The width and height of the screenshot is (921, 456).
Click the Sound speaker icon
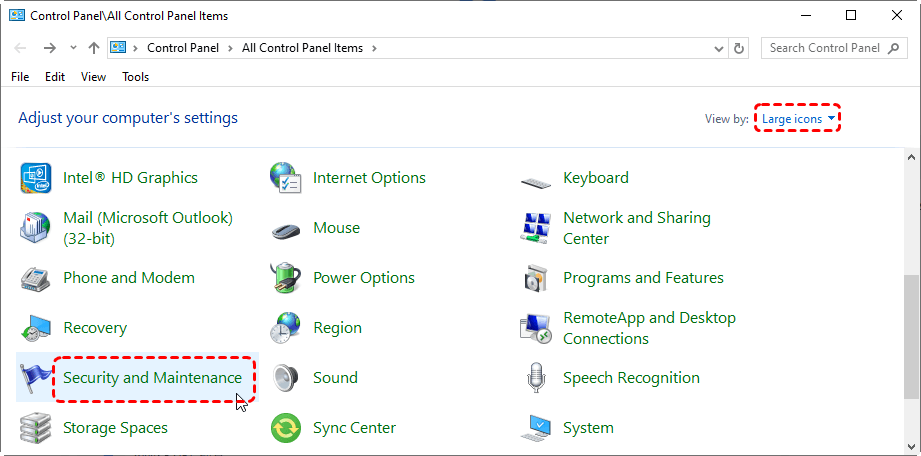(x=286, y=378)
